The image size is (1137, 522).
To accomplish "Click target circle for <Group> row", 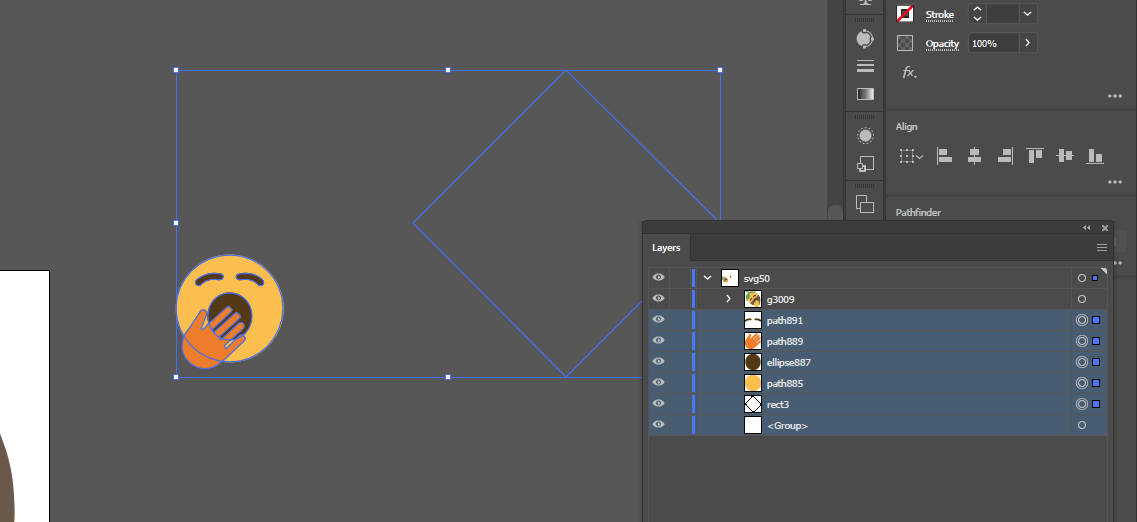I will [1082, 426].
